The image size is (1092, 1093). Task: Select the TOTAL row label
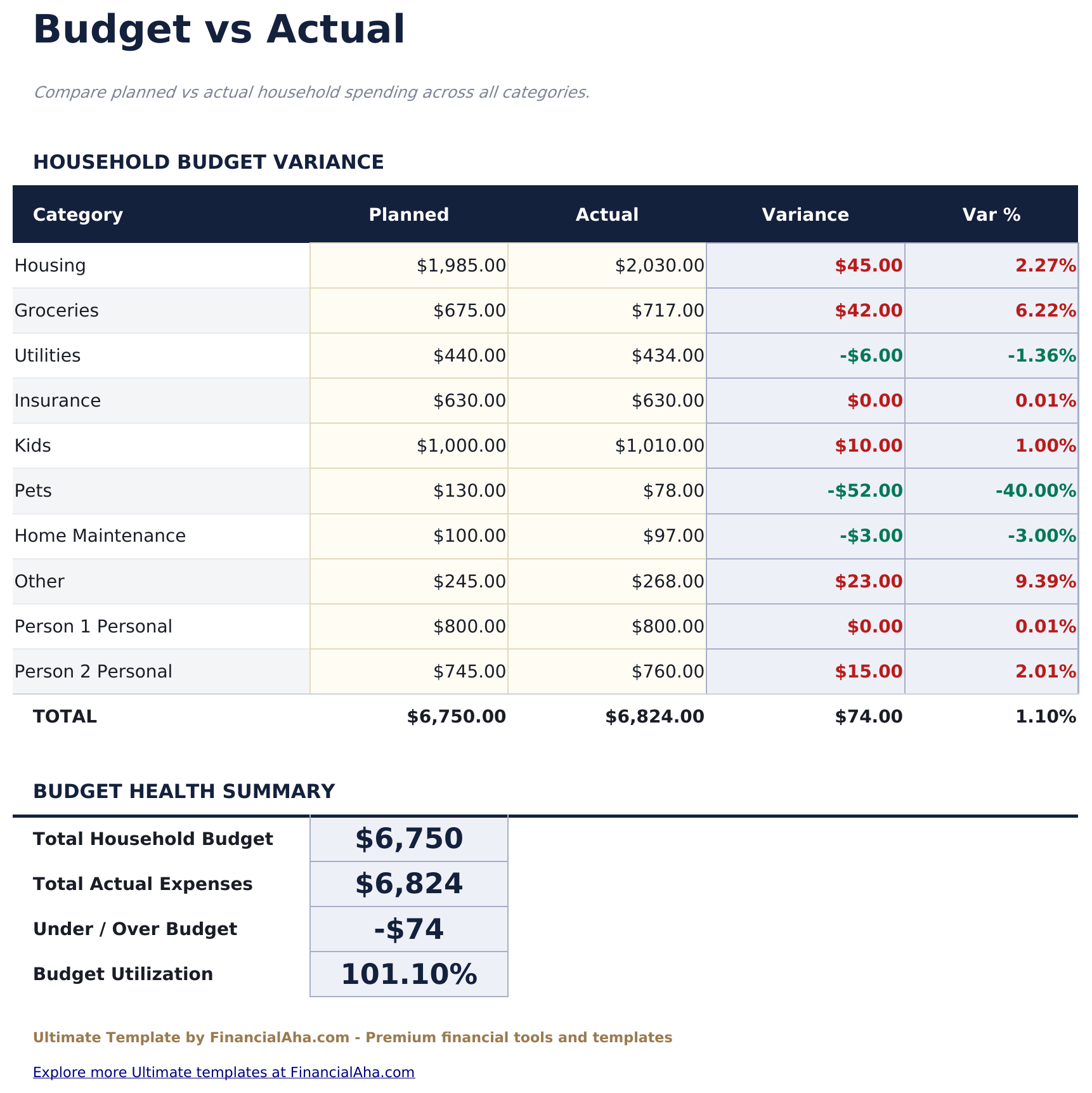[64, 716]
